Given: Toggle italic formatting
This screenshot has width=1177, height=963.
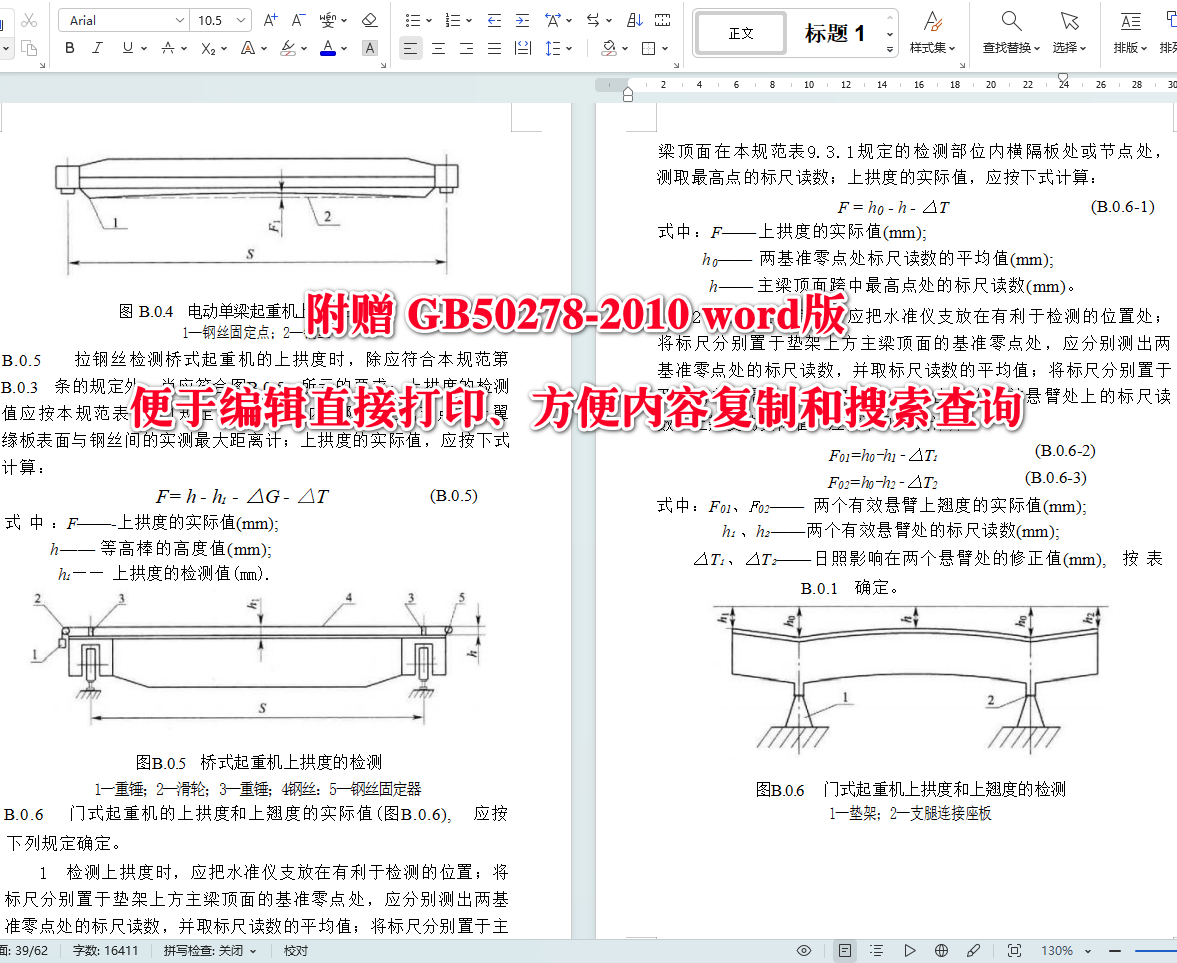Looking at the screenshot, I should 95,47.
